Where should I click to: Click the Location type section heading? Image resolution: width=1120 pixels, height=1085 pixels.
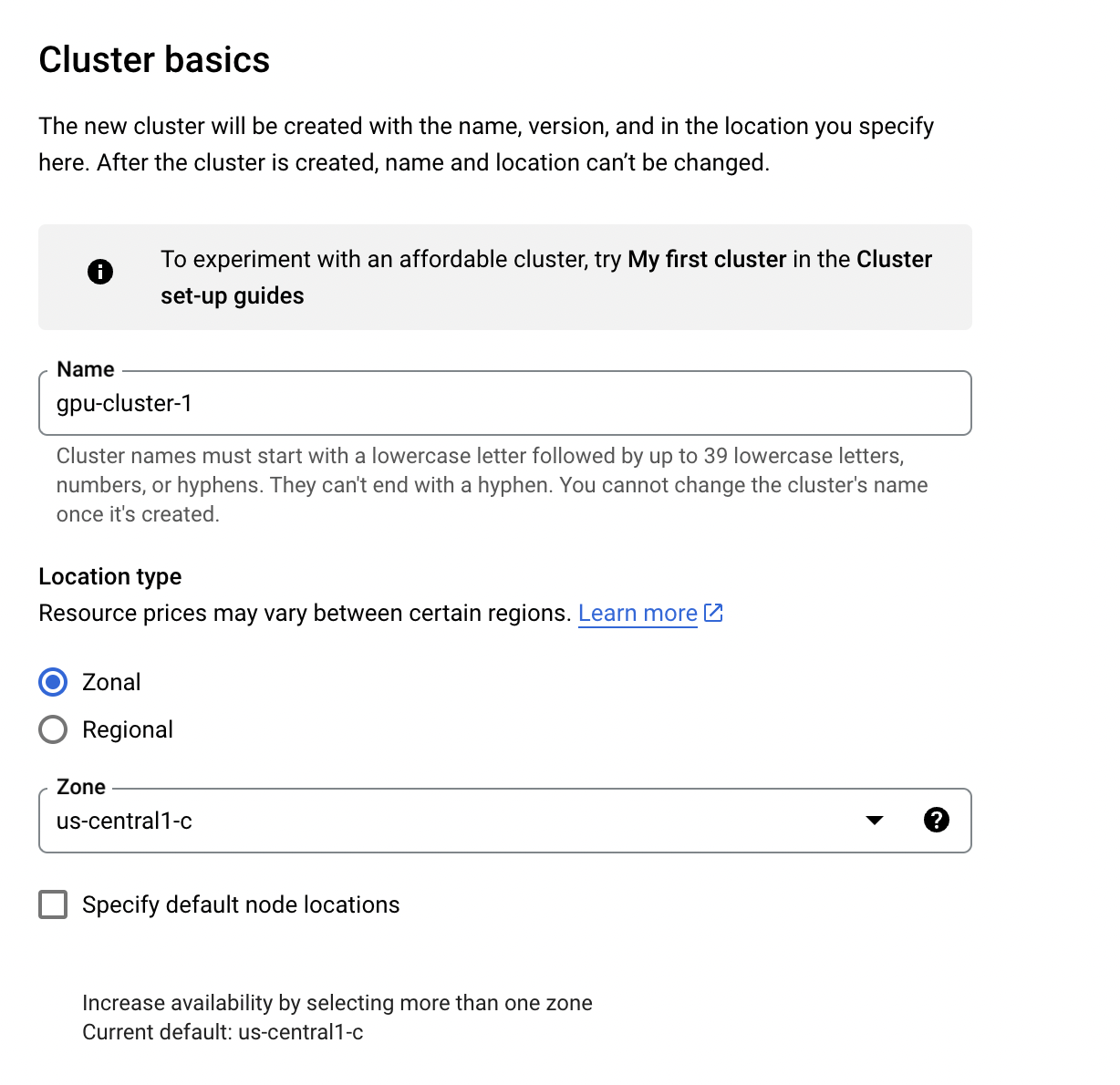pos(110,576)
